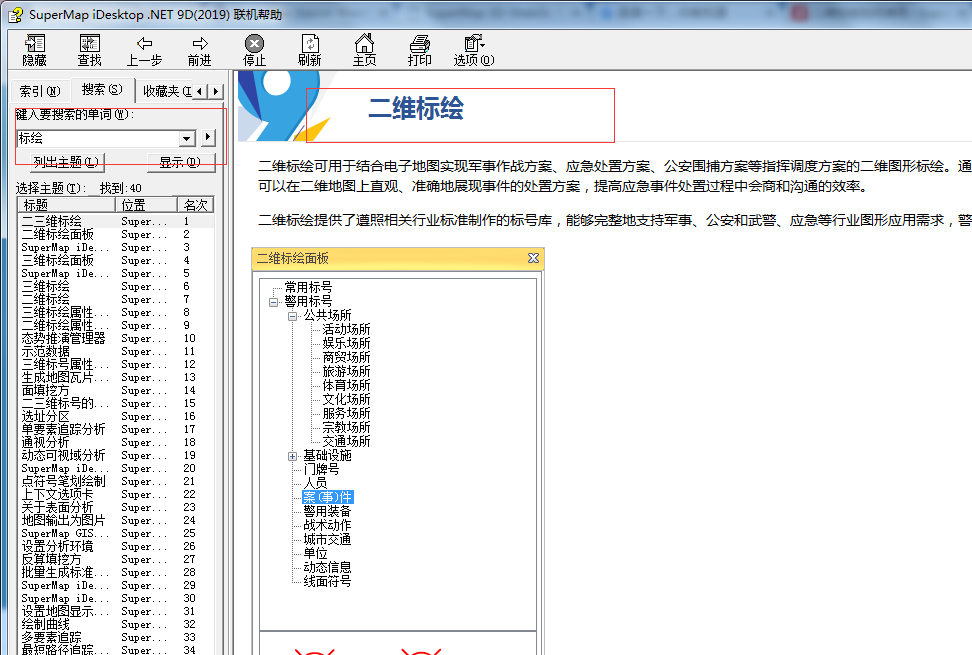
Task: Select the highlighted 案(事)件 tree node
Action: [x=327, y=498]
